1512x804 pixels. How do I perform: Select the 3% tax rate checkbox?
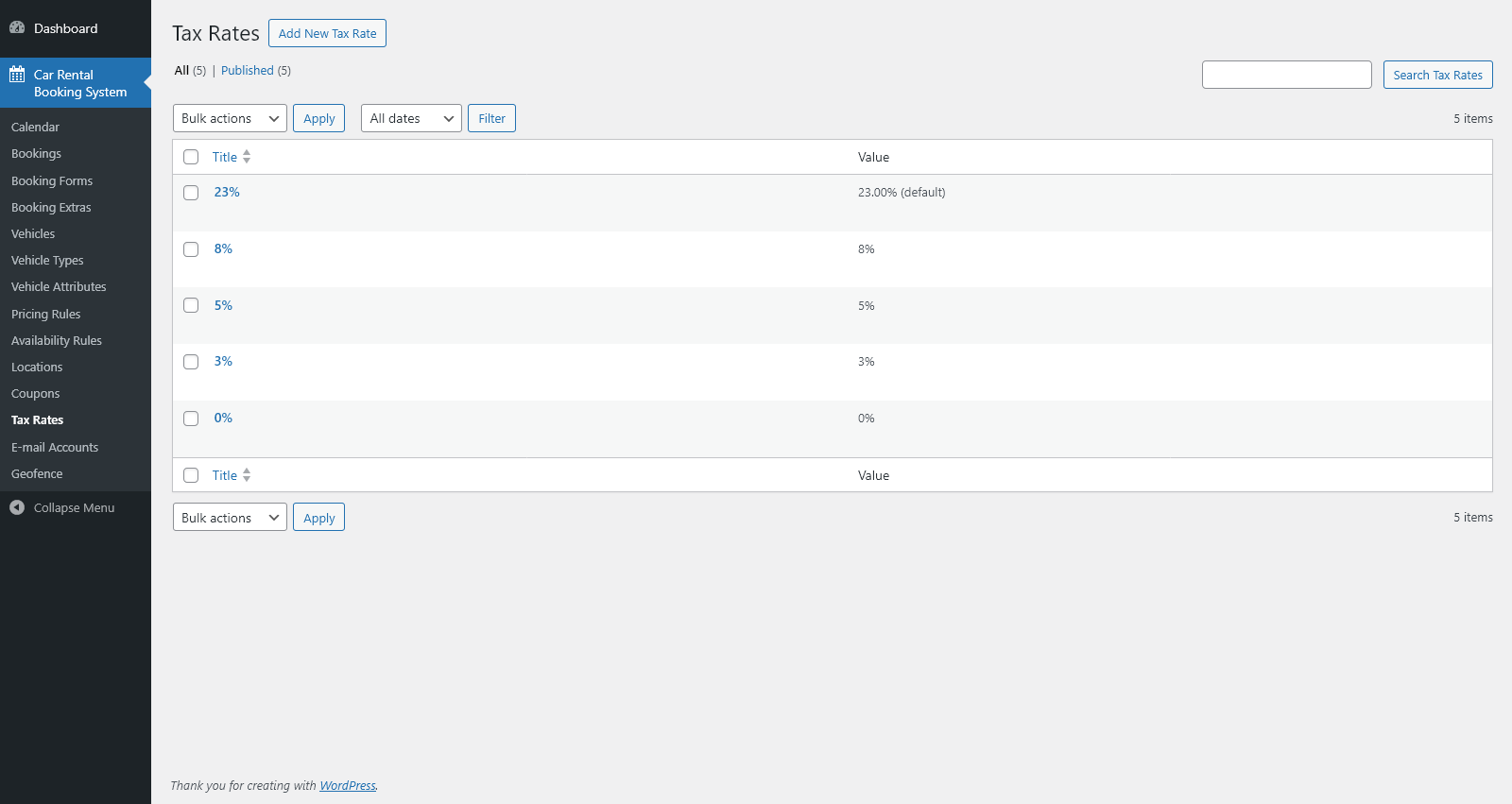pos(191,362)
